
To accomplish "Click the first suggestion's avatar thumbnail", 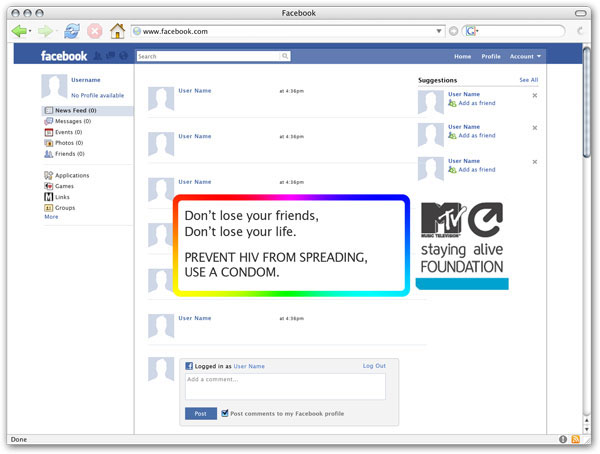I will click(x=430, y=102).
